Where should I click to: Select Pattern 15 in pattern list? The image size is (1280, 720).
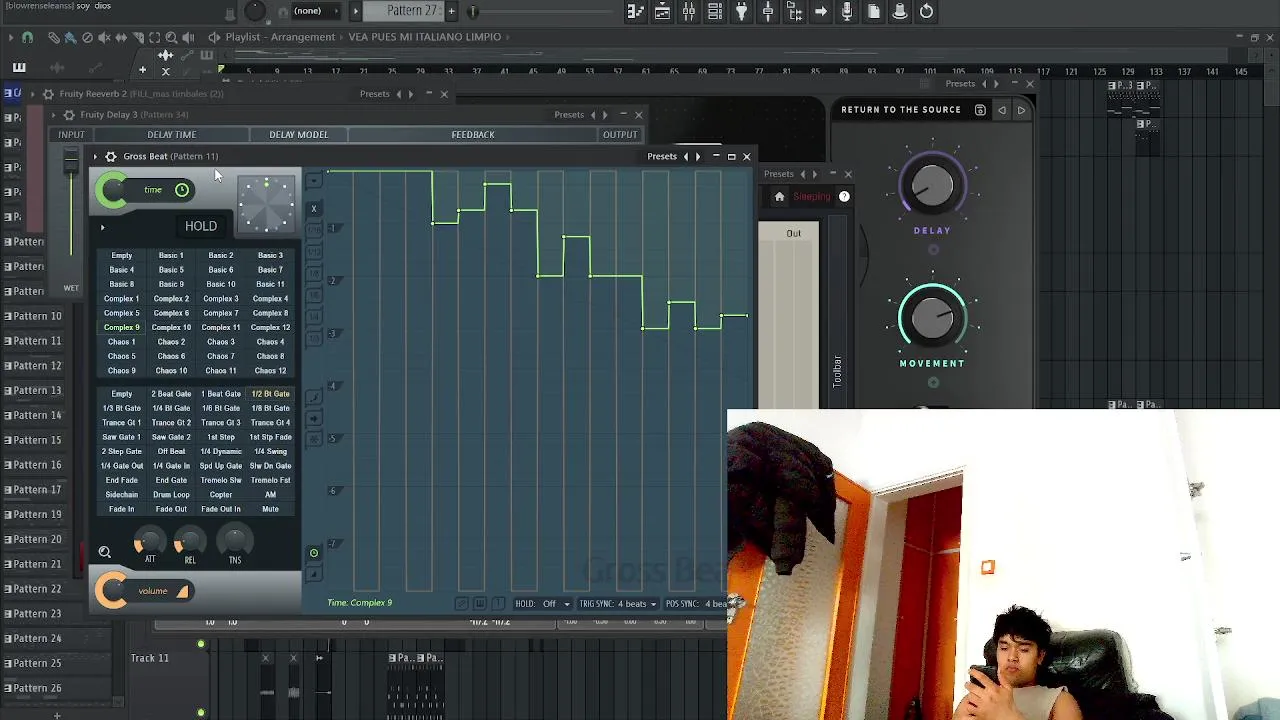coord(37,440)
